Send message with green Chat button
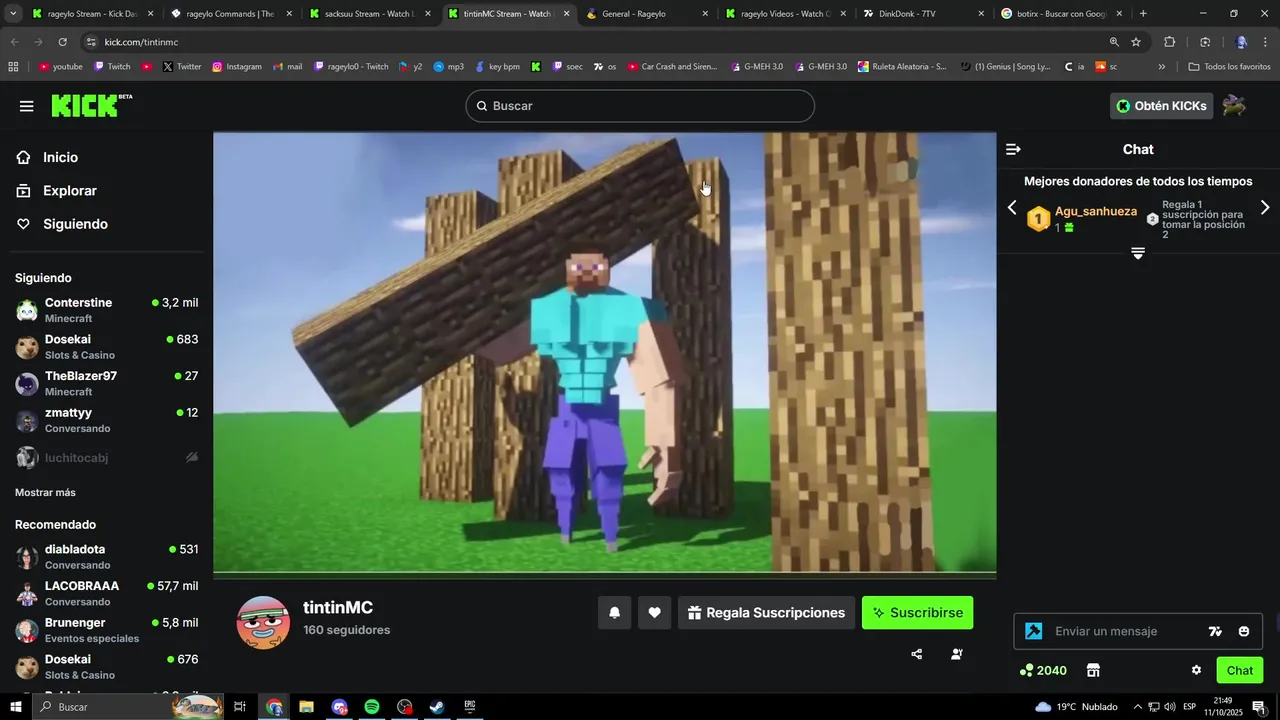This screenshot has height=720, width=1280. pyautogui.click(x=1240, y=670)
